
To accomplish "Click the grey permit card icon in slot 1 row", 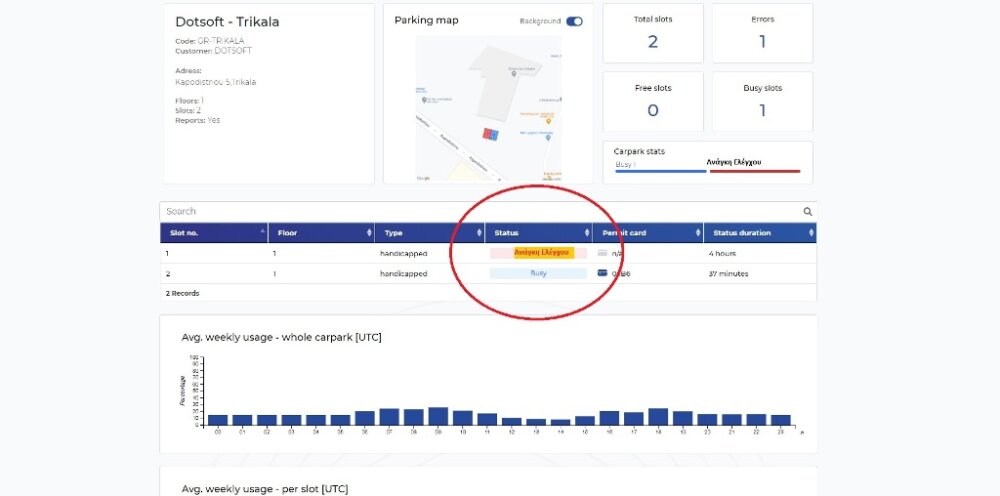I will [x=602, y=254].
